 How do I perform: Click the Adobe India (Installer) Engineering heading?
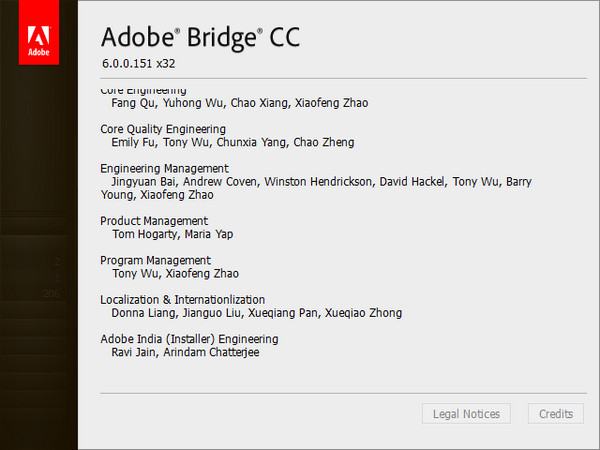189,339
